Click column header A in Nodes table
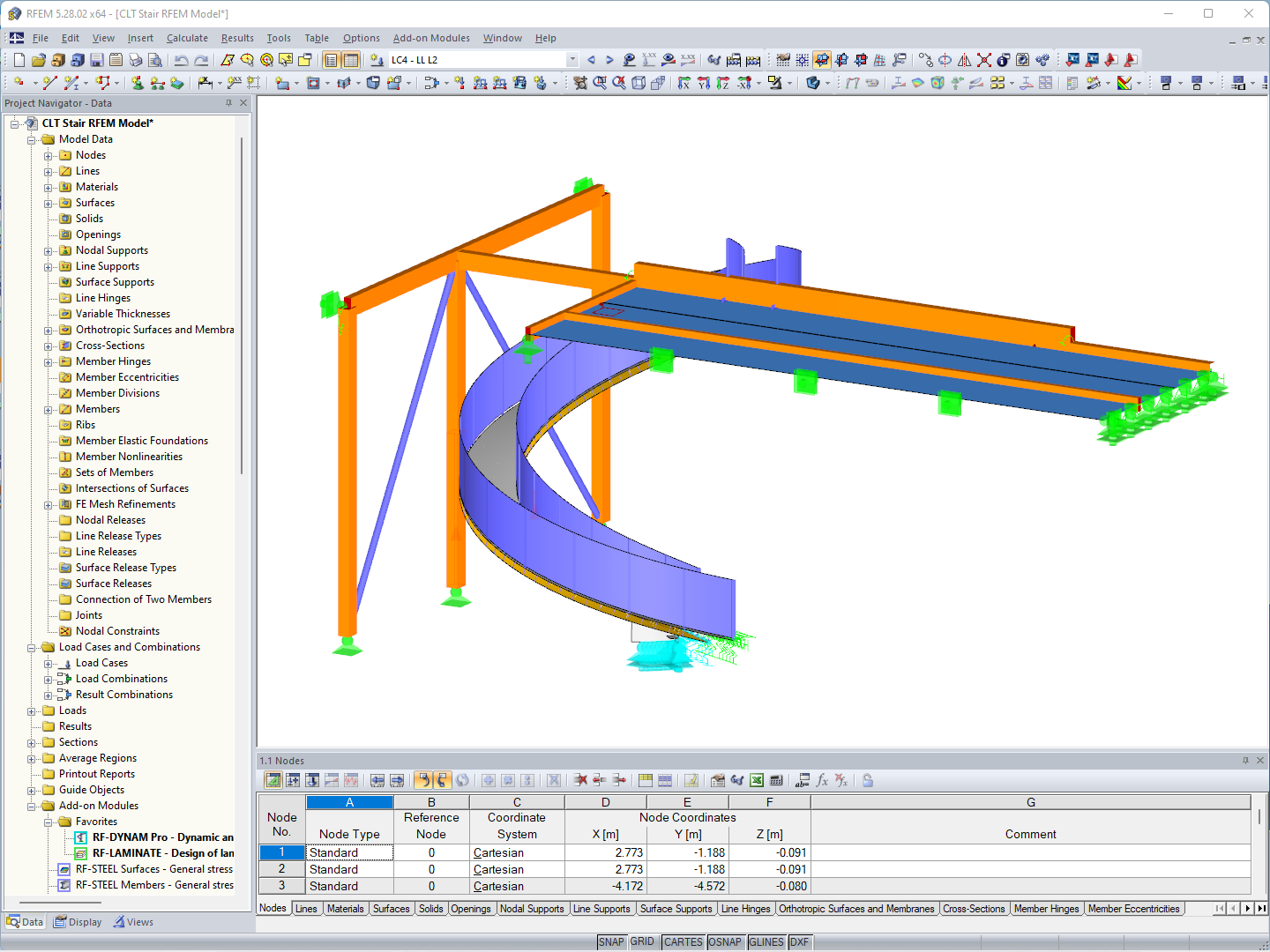Screen dimensions: 1270x952 (349, 802)
